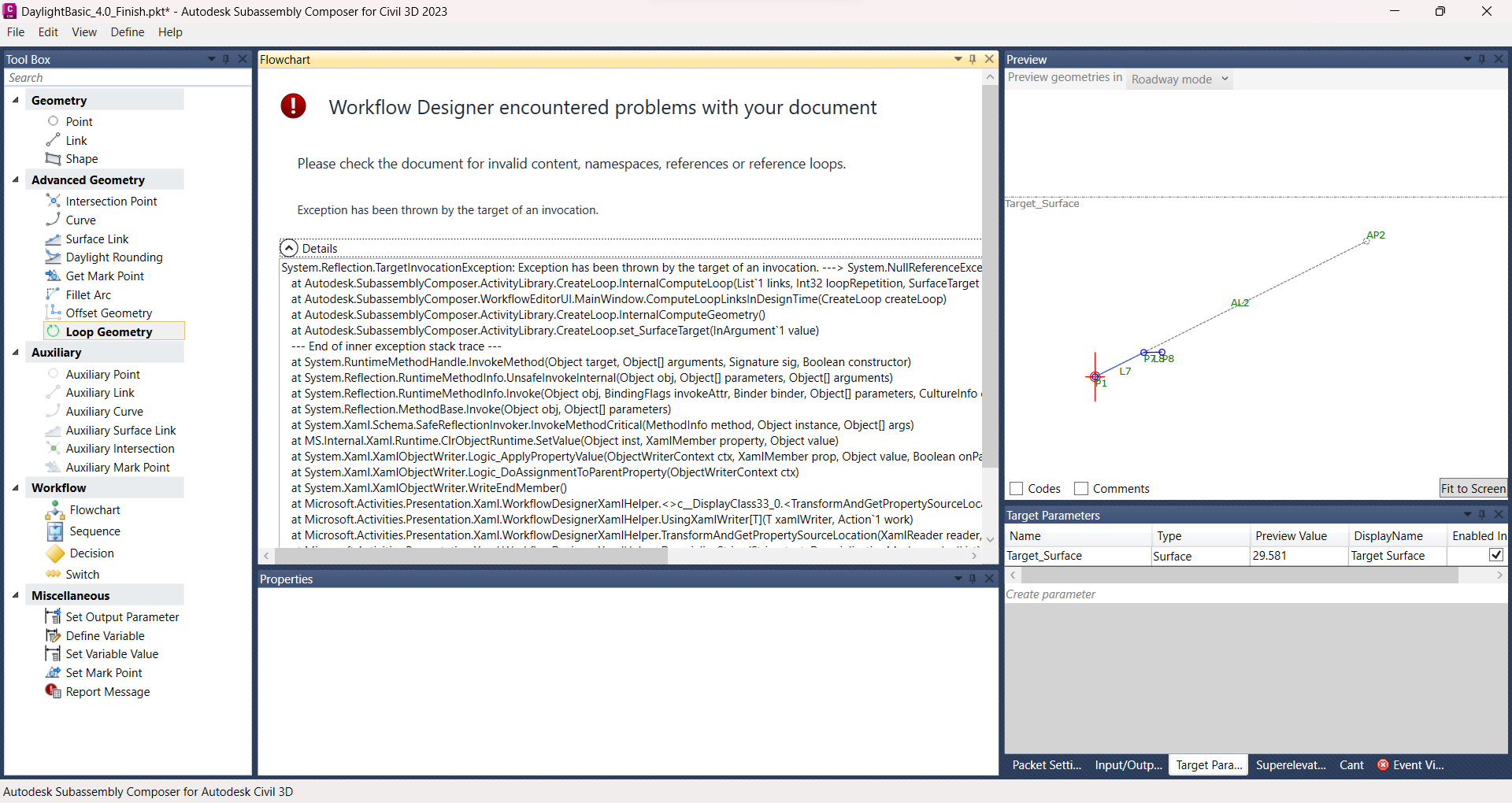The height and width of the screenshot is (803, 1512).
Task: Pick the Decision workflow icon
Action: click(x=54, y=553)
